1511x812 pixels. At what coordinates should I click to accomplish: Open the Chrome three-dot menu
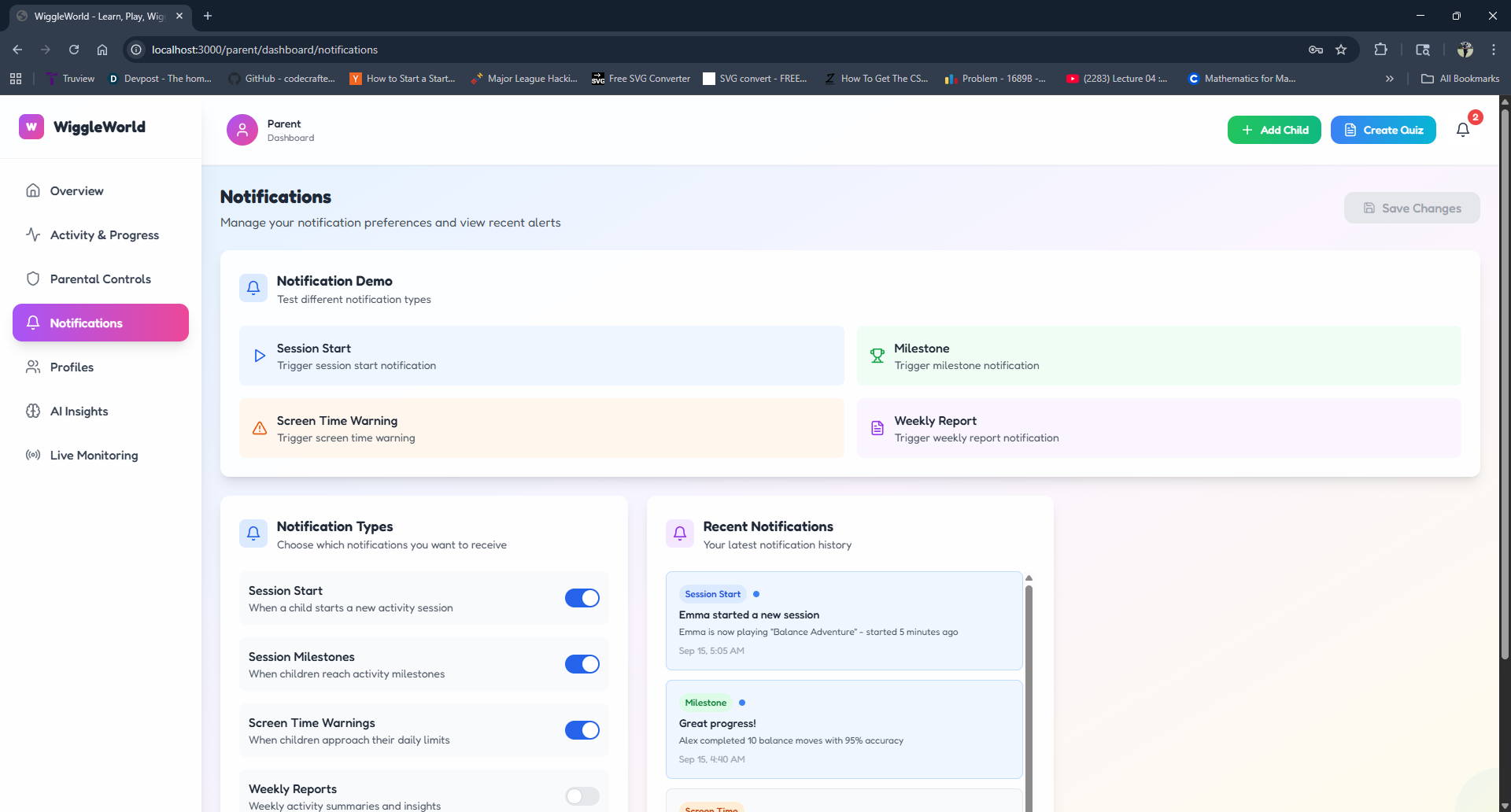(1494, 50)
